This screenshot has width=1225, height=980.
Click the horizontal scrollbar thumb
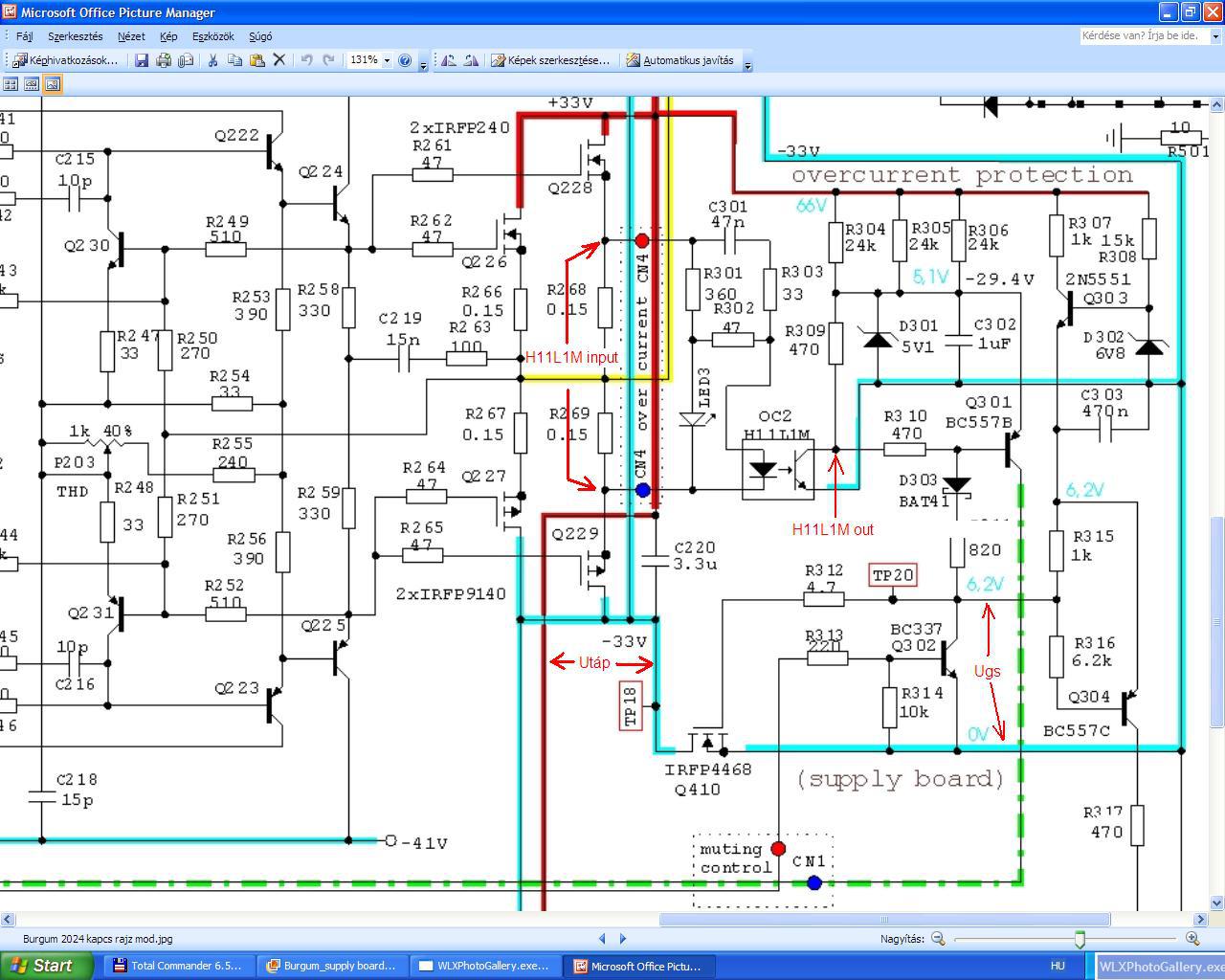pyautogui.click(x=884, y=920)
